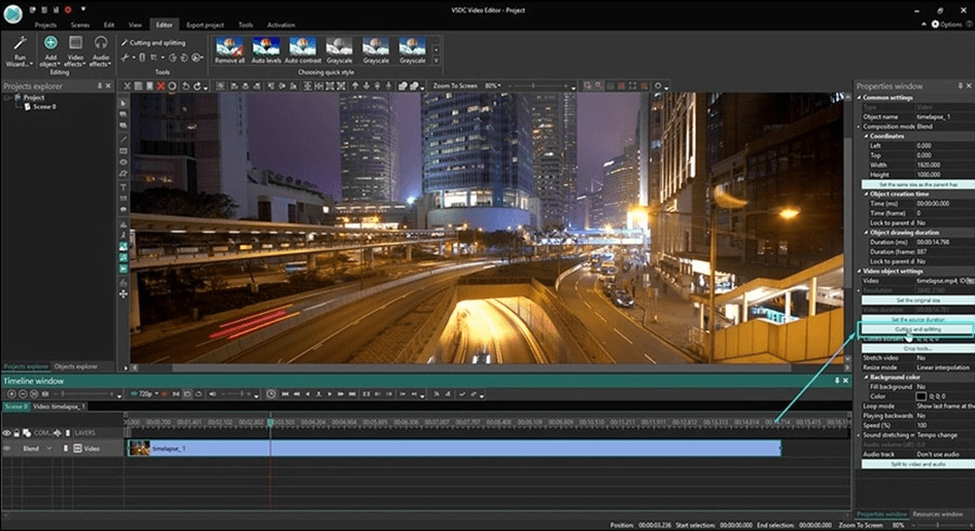975x531 pixels.
Task: Select the timelapse_1 clip on timeline
Action: 454,448
